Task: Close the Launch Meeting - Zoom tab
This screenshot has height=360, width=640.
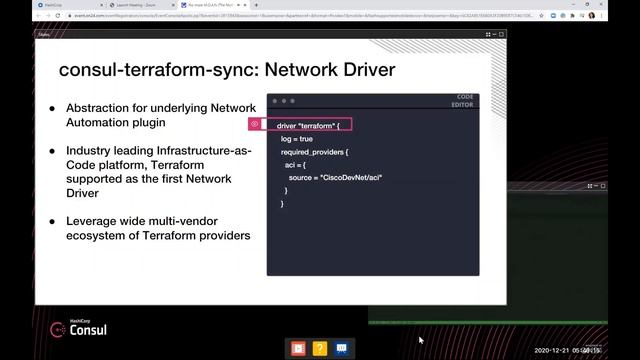Action: coord(173,5)
